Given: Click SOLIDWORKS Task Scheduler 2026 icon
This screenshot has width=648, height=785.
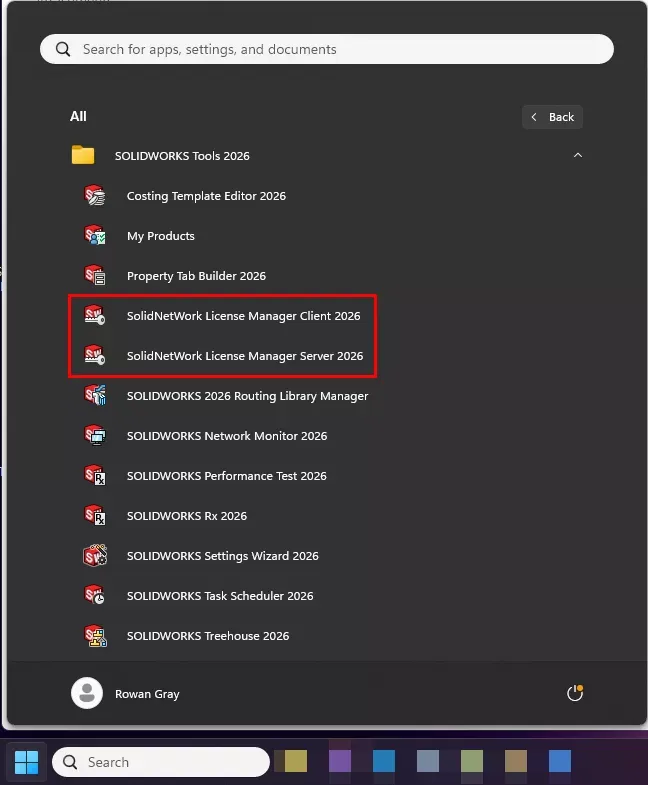Looking at the screenshot, I should click(x=95, y=596).
